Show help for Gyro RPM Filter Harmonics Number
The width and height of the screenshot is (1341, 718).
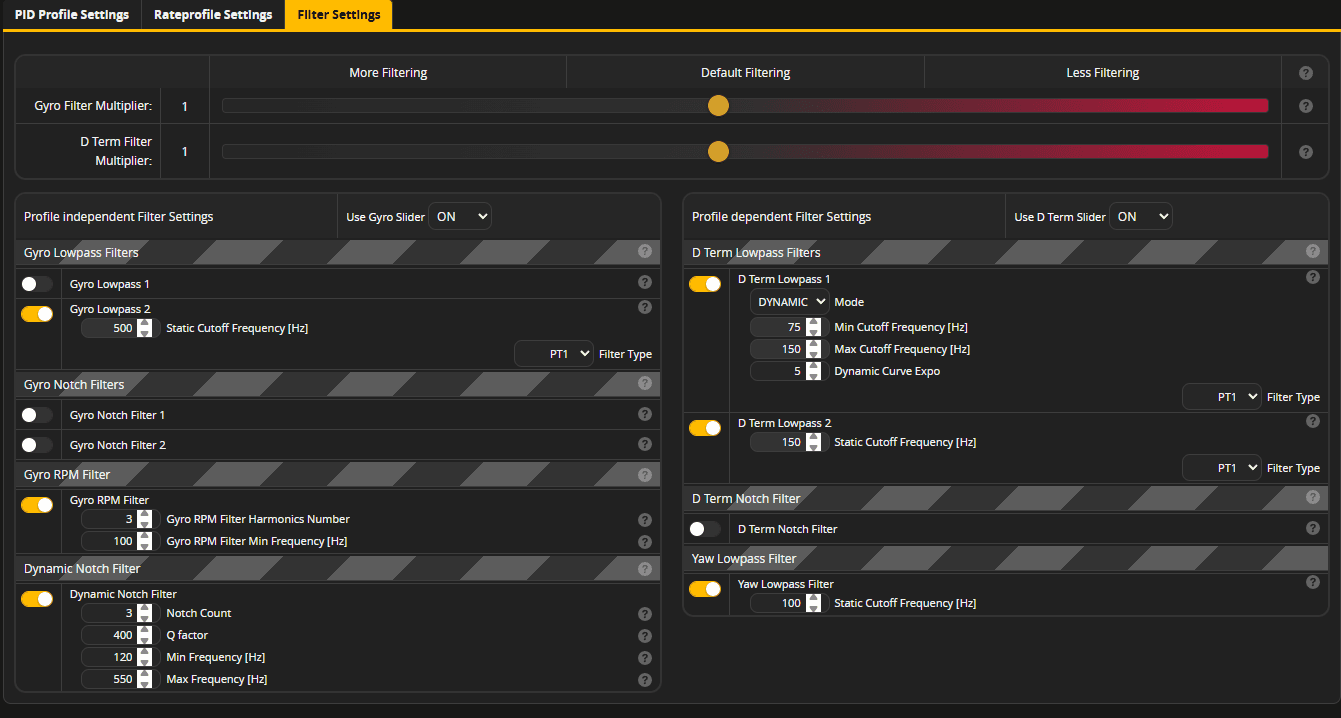[644, 520]
